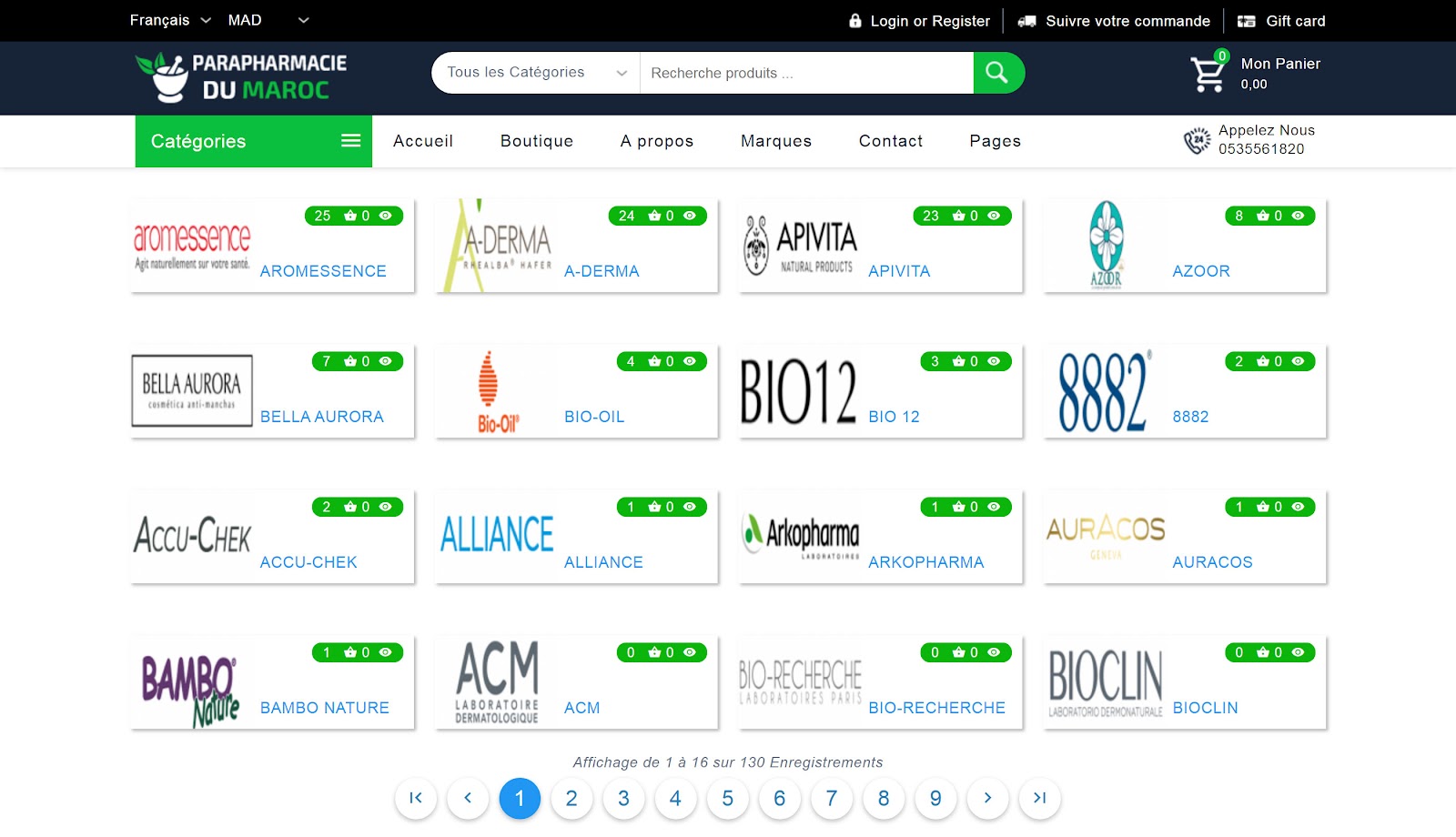Click basket icon on Apivita card
Image resolution: width=1456 pixels, height=837 pixels.
[958, 216]
